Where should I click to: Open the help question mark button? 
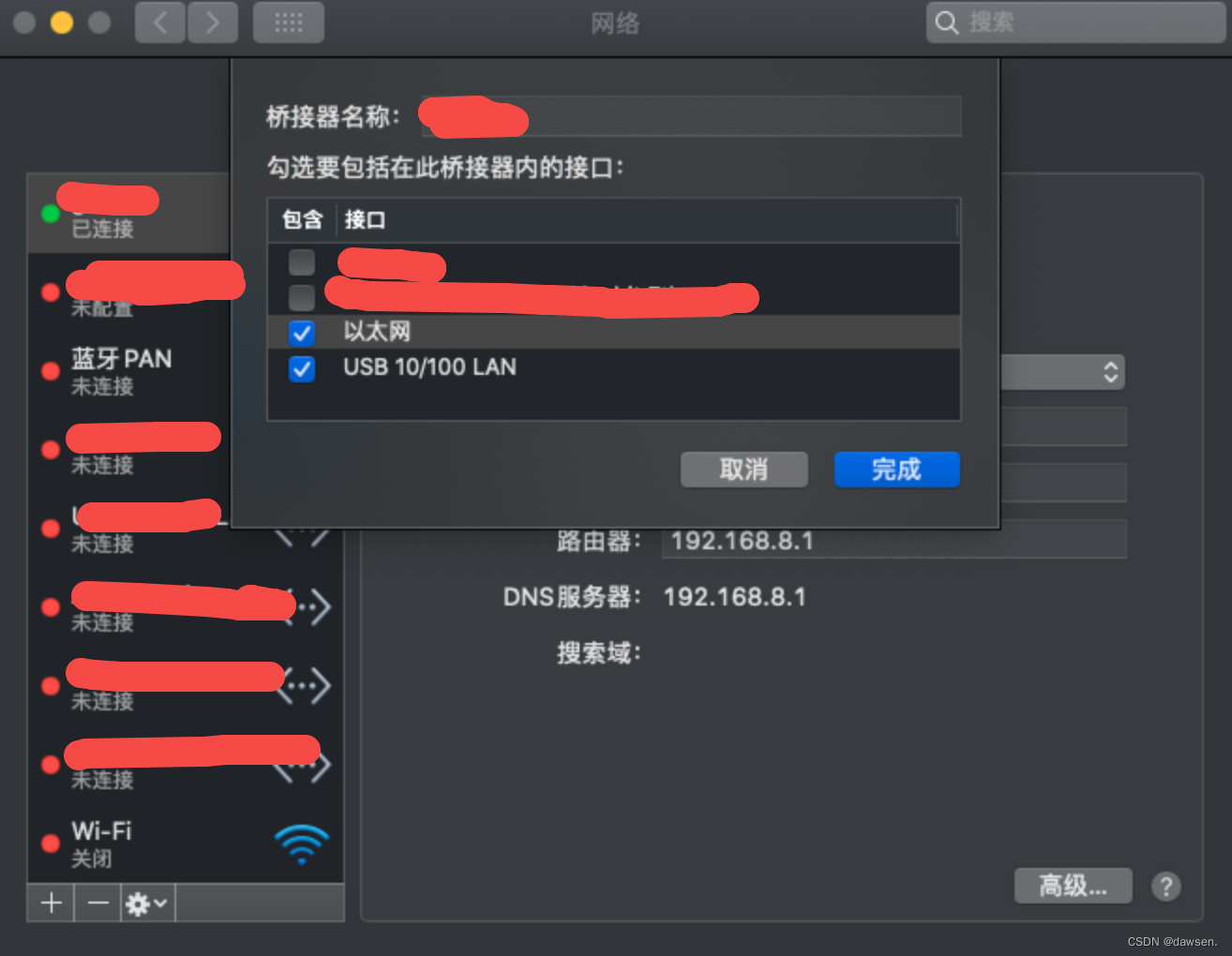pyautogui.click(x=1166, y=886)
